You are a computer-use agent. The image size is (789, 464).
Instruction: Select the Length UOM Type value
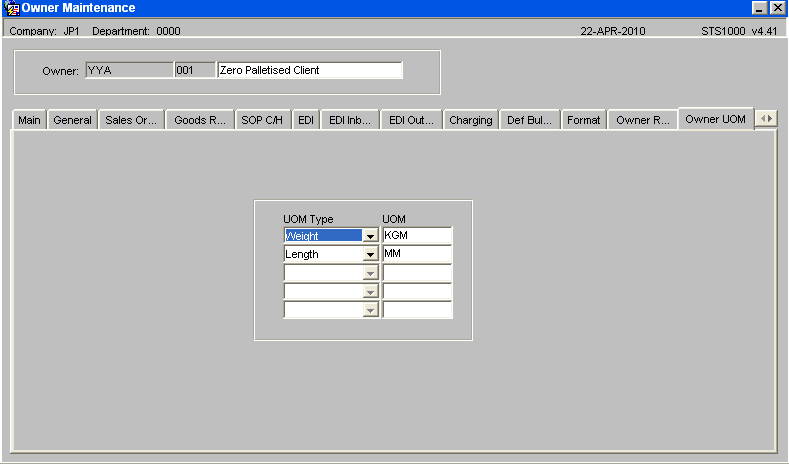pyautogui.click(x=323, y=254)
